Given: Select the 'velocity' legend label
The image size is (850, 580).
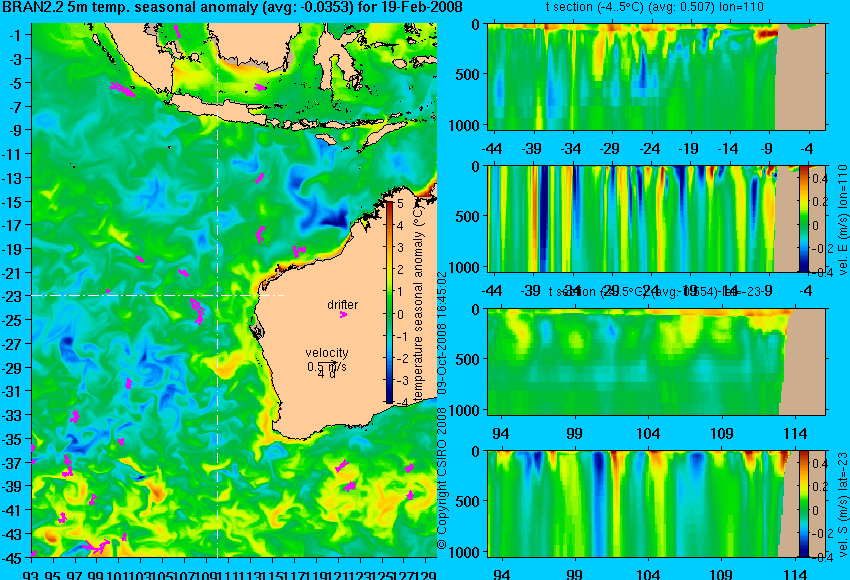Looking at the screenshot, I should coord(327,353).
